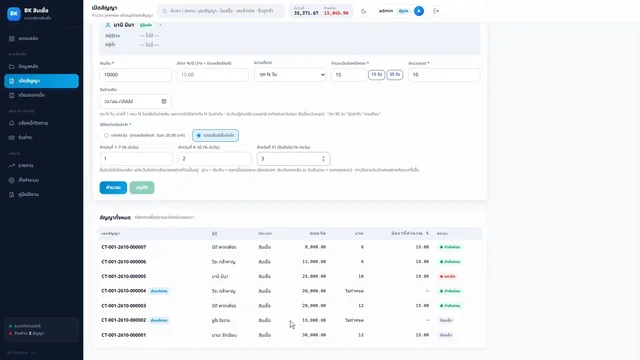640x360 pixels.
Task: Open the dashboard via the grid icon
Action: click(x=11, y=38)
